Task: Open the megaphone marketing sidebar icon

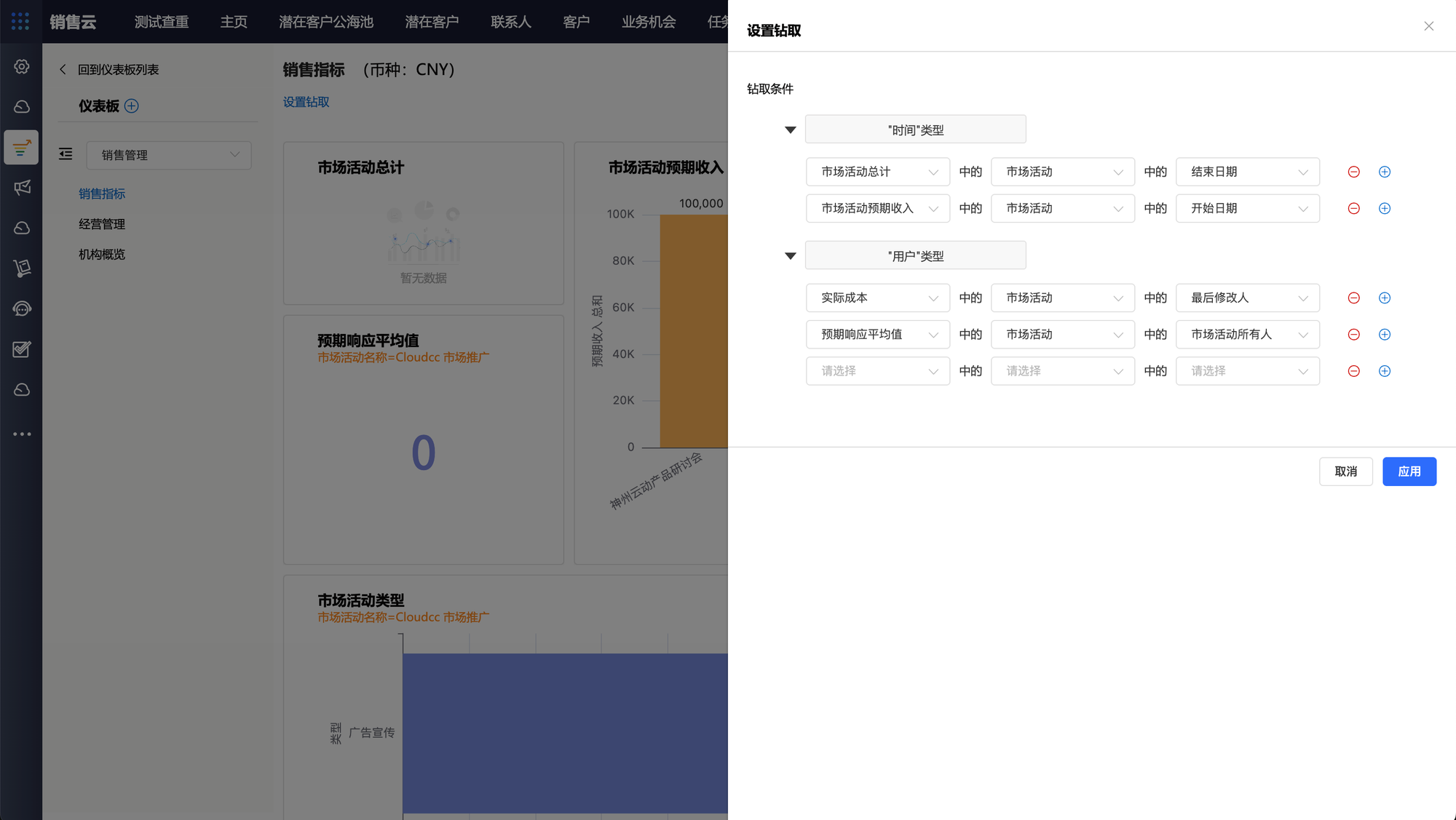Action: coord(22,188)
